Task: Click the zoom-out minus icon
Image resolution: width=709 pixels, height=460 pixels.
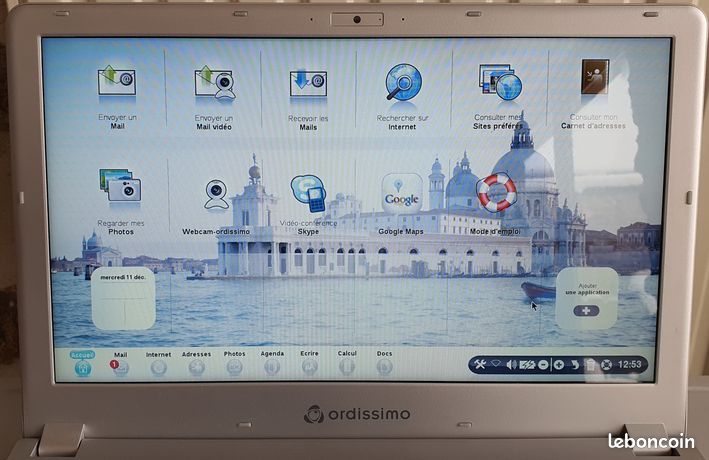Action: (543, 365)
